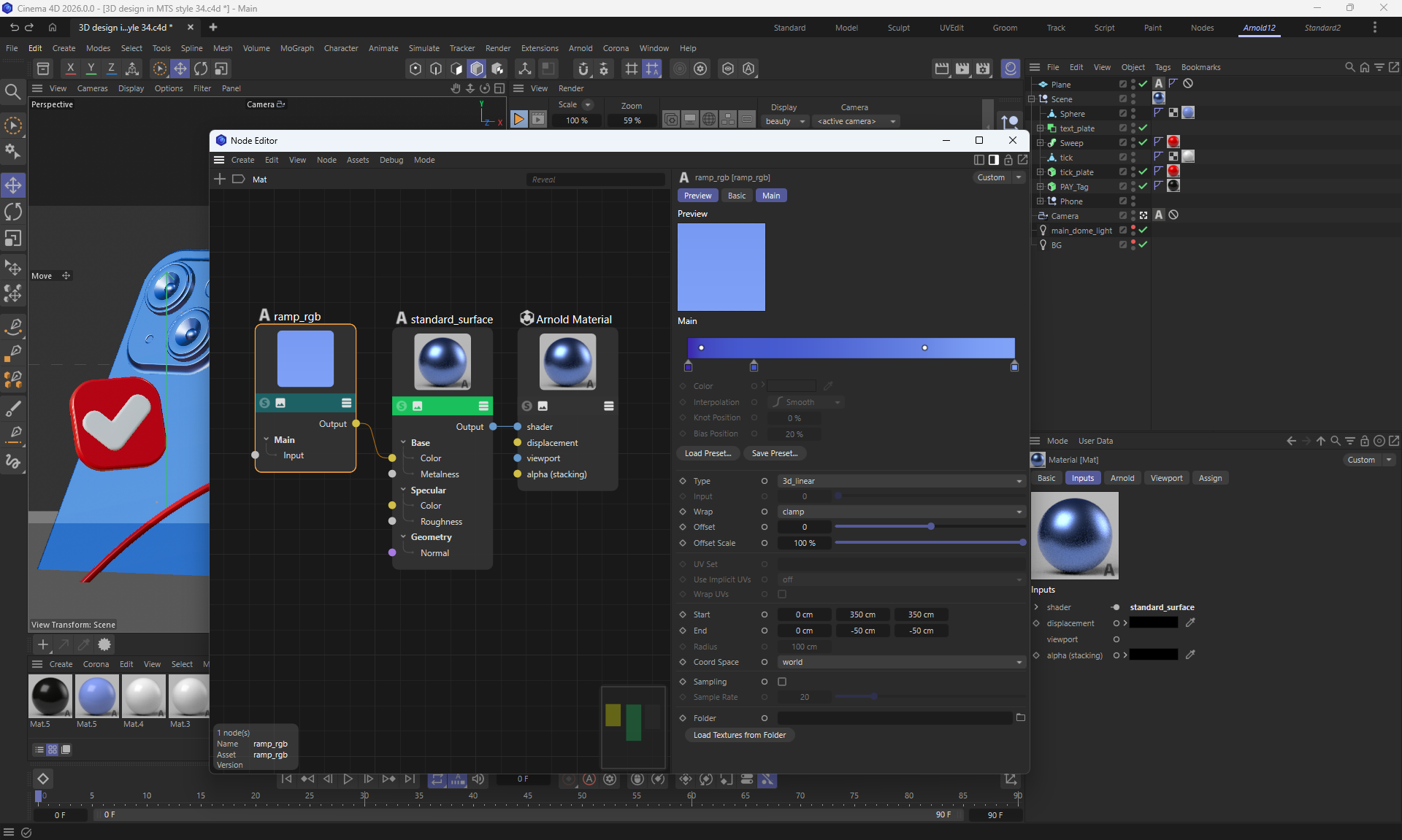This screenshot has width=1402, height=840.
Task: Click the Play forward button on timeline
Action: [x=348, y=779]
